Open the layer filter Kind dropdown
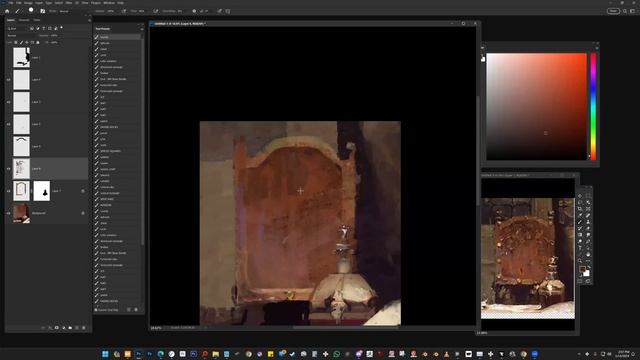Screen dimensions: 640x360 [17, 28]
